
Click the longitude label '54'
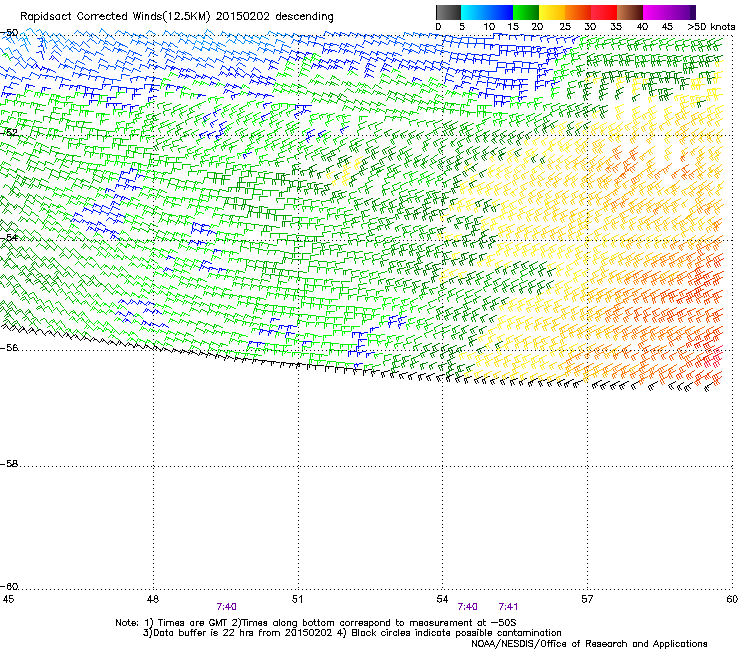click(x=442, y=599)
